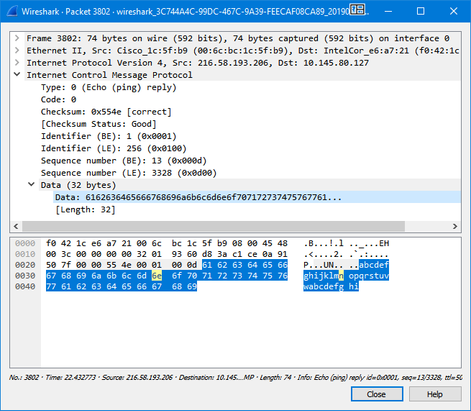The image size is (471, 411).
Task: Click the horizontal scrollbar right arrow
Action: [x=455, y=226]
